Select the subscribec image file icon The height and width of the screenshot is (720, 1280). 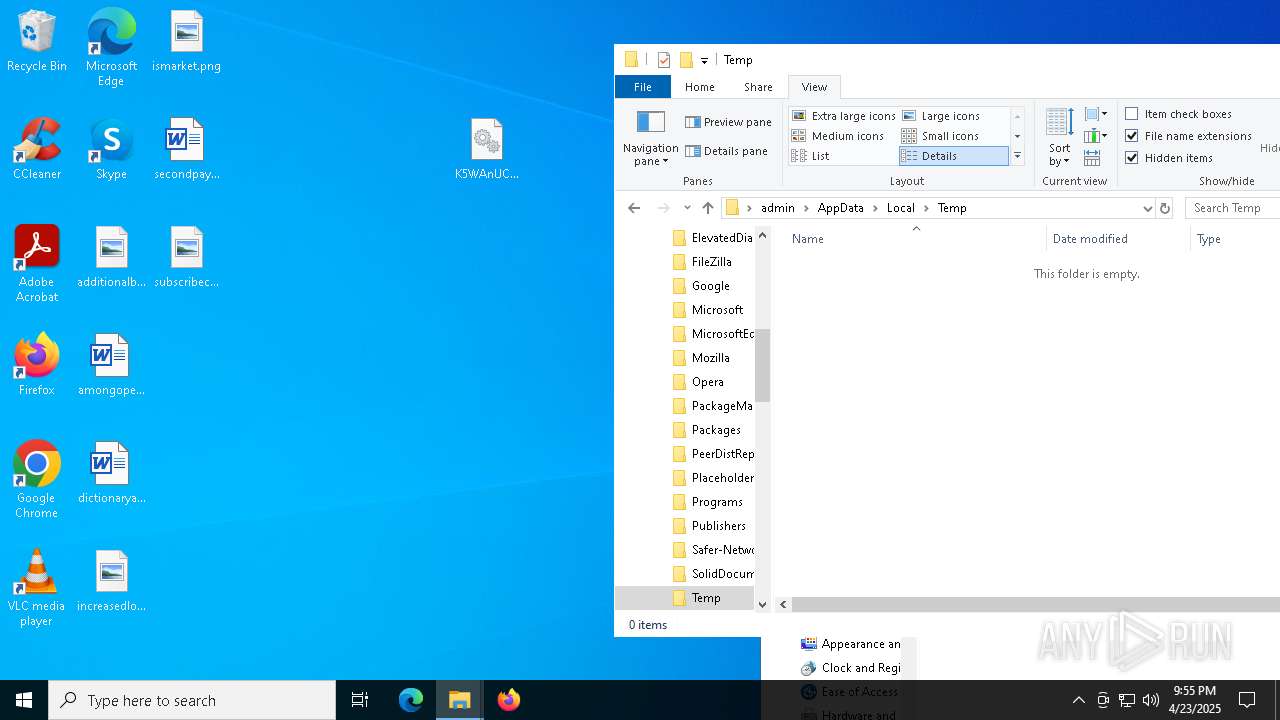point(187,258)
